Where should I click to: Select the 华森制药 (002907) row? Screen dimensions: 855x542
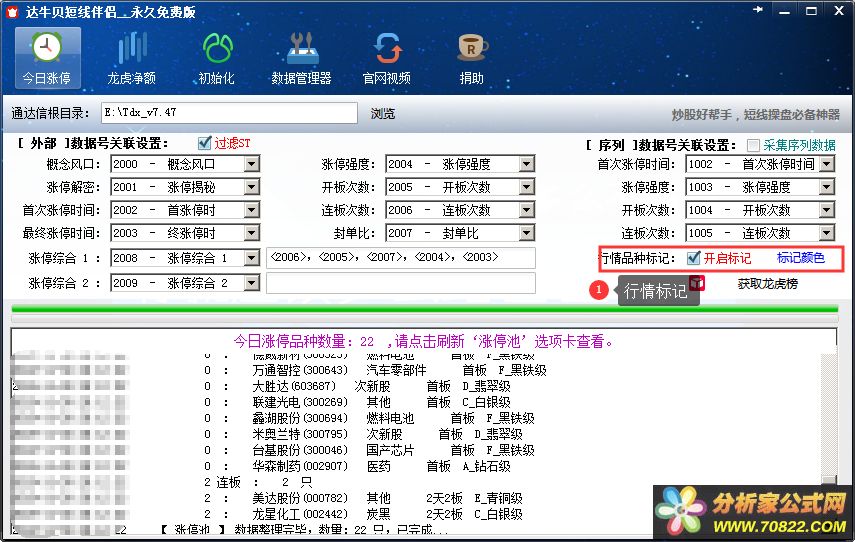(357, 466)
